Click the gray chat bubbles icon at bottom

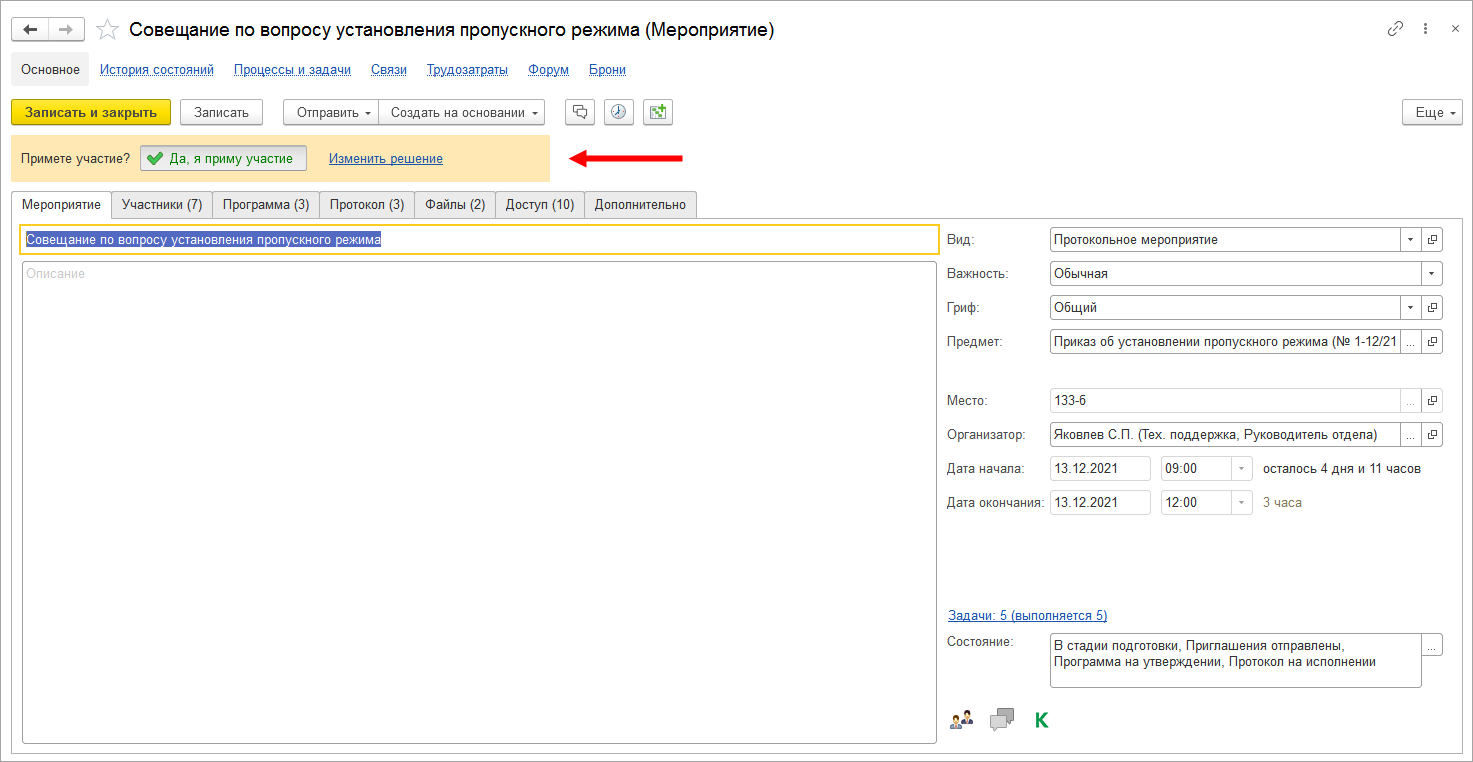(x=1001, y=719)
